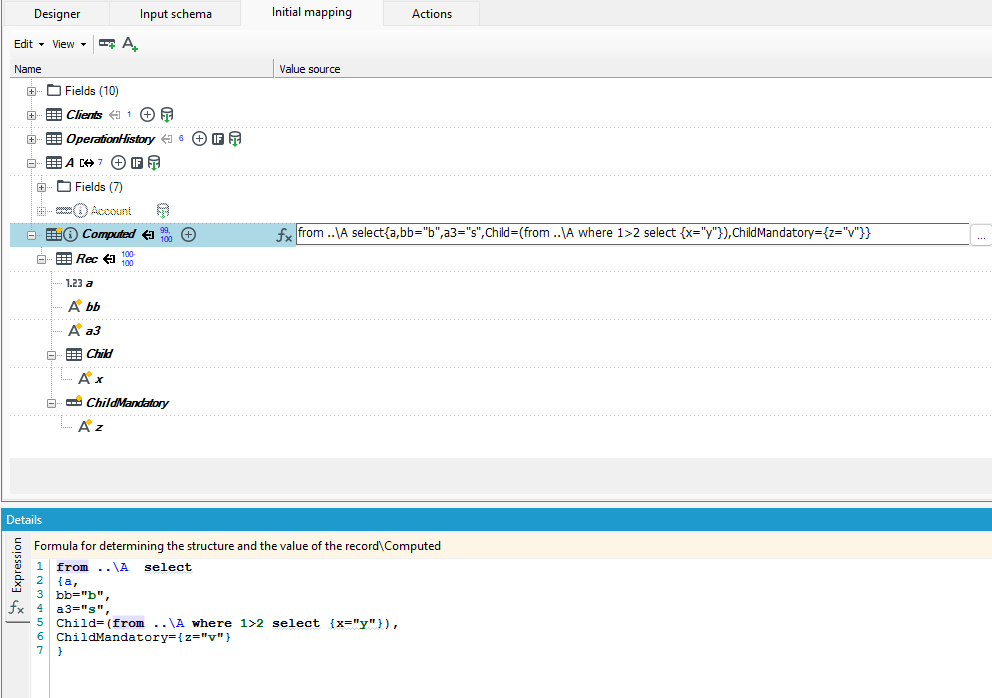Image resolution: width=992 pixels, height=698 pixels.
Task: Click the database import icon in OperationHistory row
Action: (x=235, y=139)
